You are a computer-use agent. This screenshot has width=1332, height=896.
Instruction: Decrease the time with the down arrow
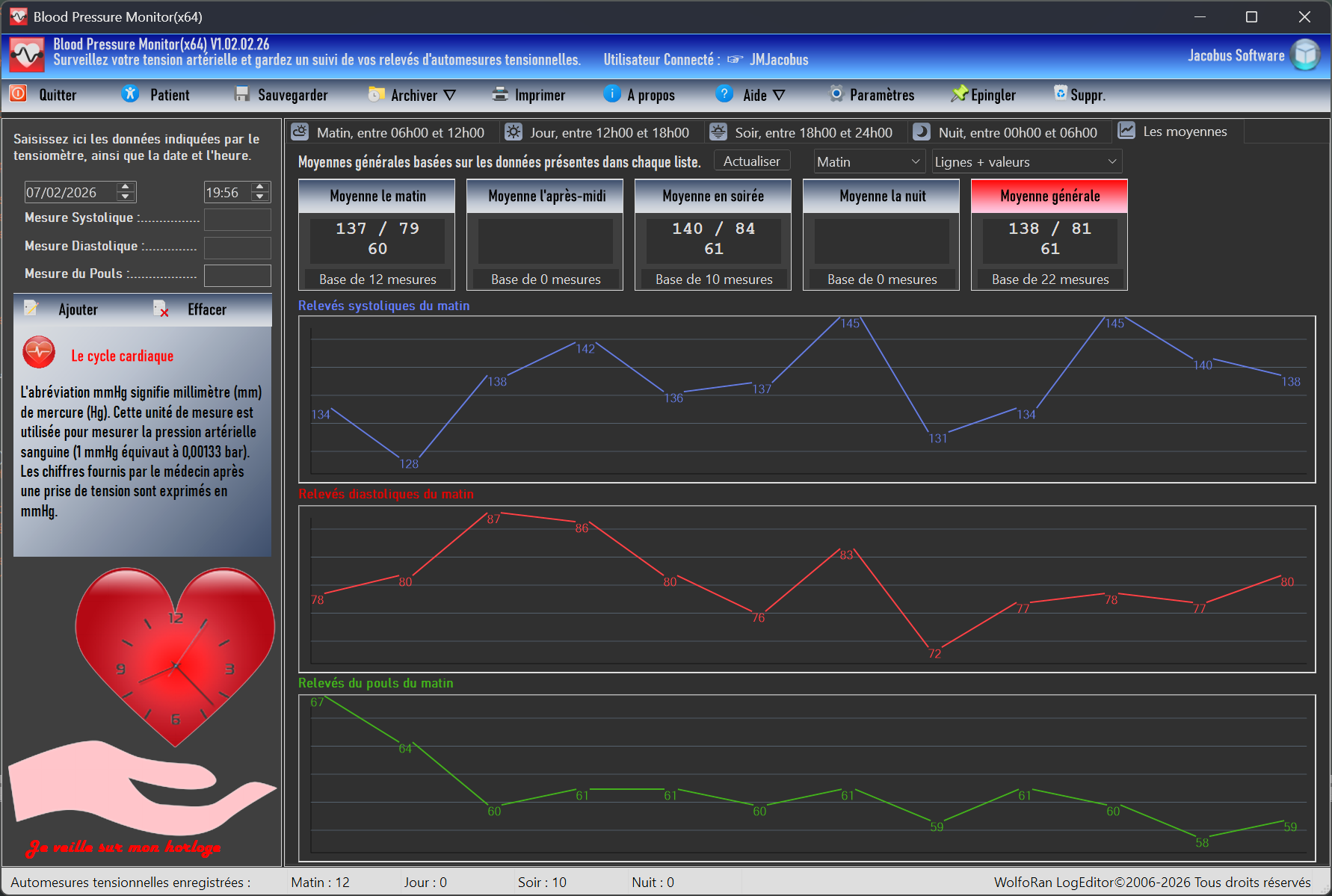click(x=260, y=197)
